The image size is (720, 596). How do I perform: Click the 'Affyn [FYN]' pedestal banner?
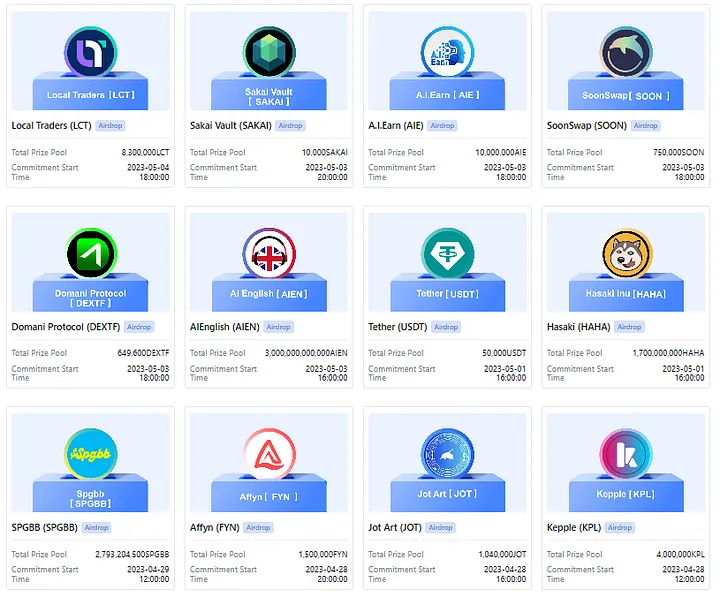point(269,496)
